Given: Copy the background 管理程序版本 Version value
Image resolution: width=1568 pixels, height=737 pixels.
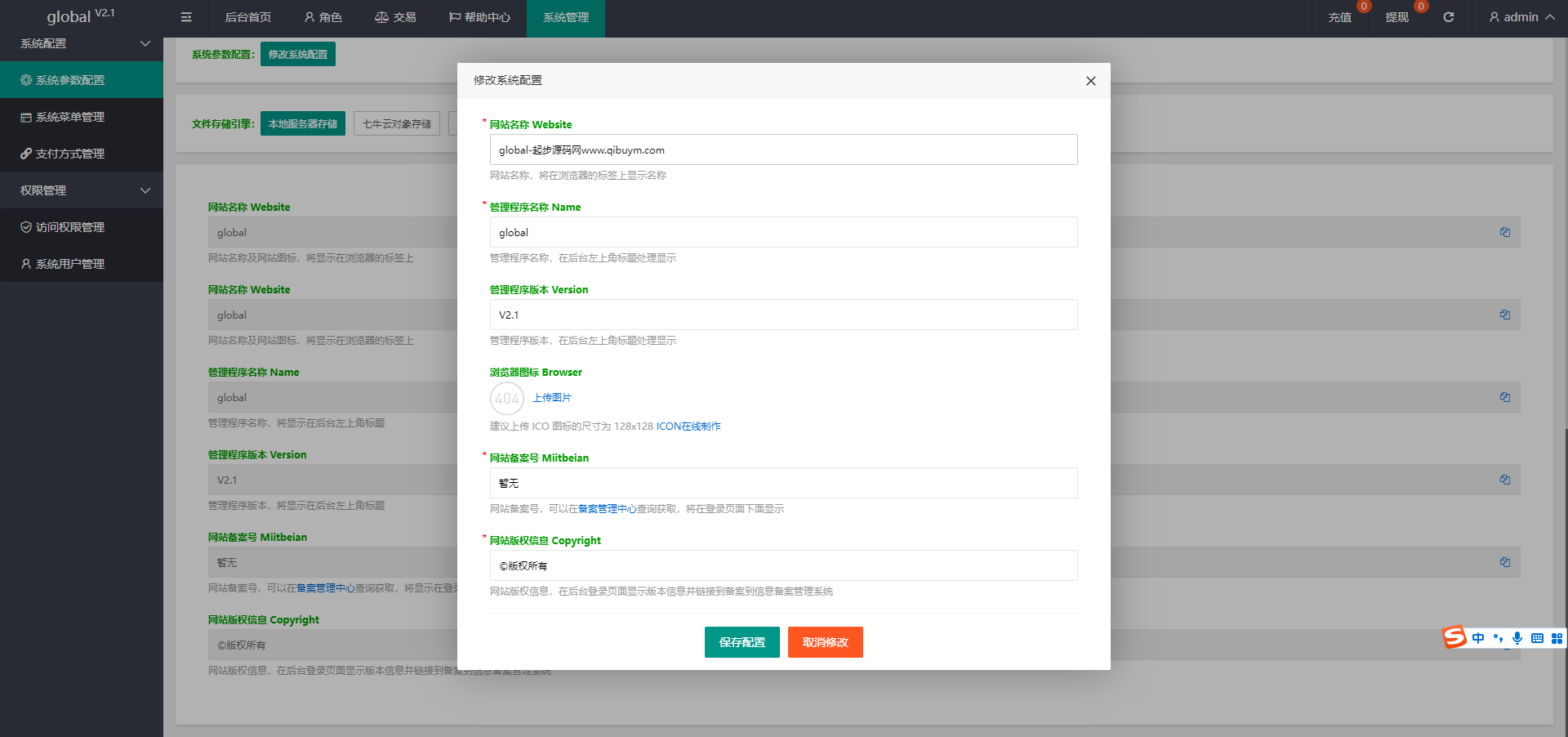Looking at the screenshot, I should pos(1505,480).
